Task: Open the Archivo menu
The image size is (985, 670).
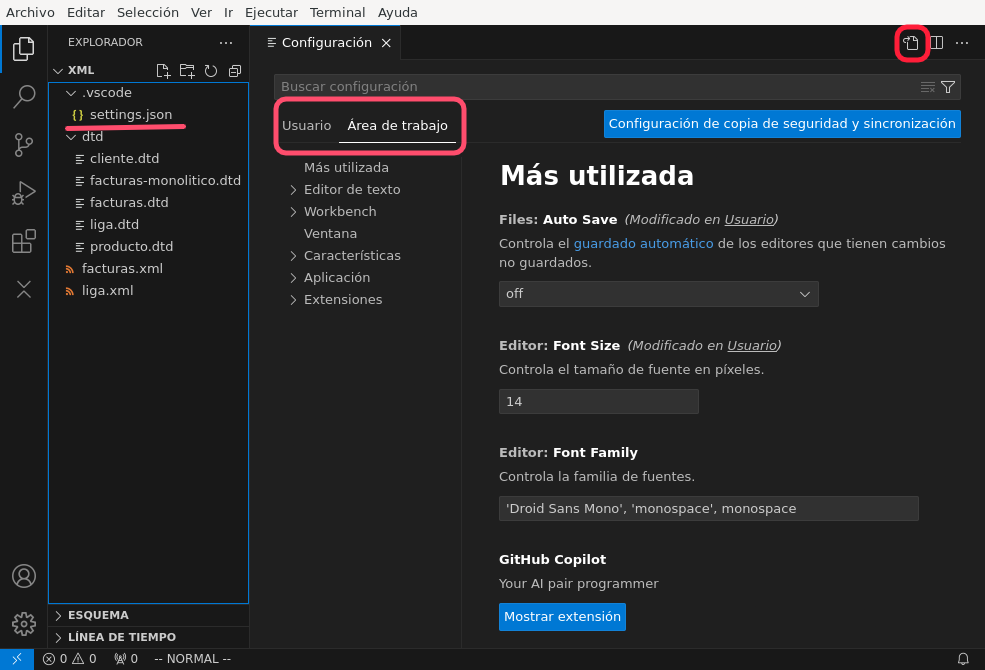Action: coord(30,13)
